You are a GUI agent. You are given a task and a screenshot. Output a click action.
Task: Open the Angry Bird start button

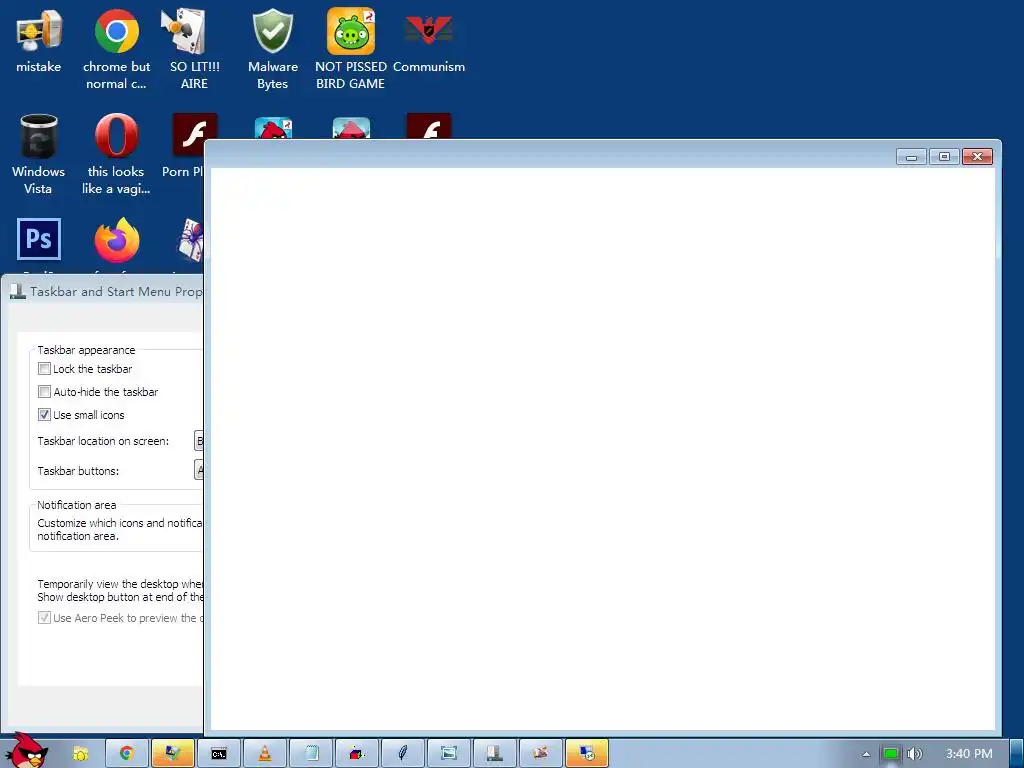point(25,751)
